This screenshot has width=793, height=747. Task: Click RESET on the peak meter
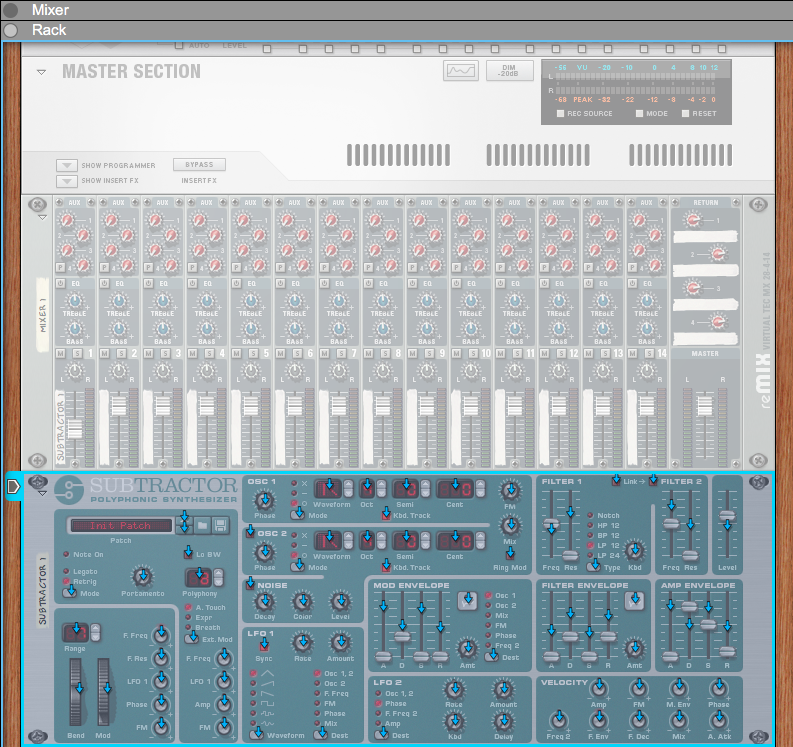pos(685,114)
